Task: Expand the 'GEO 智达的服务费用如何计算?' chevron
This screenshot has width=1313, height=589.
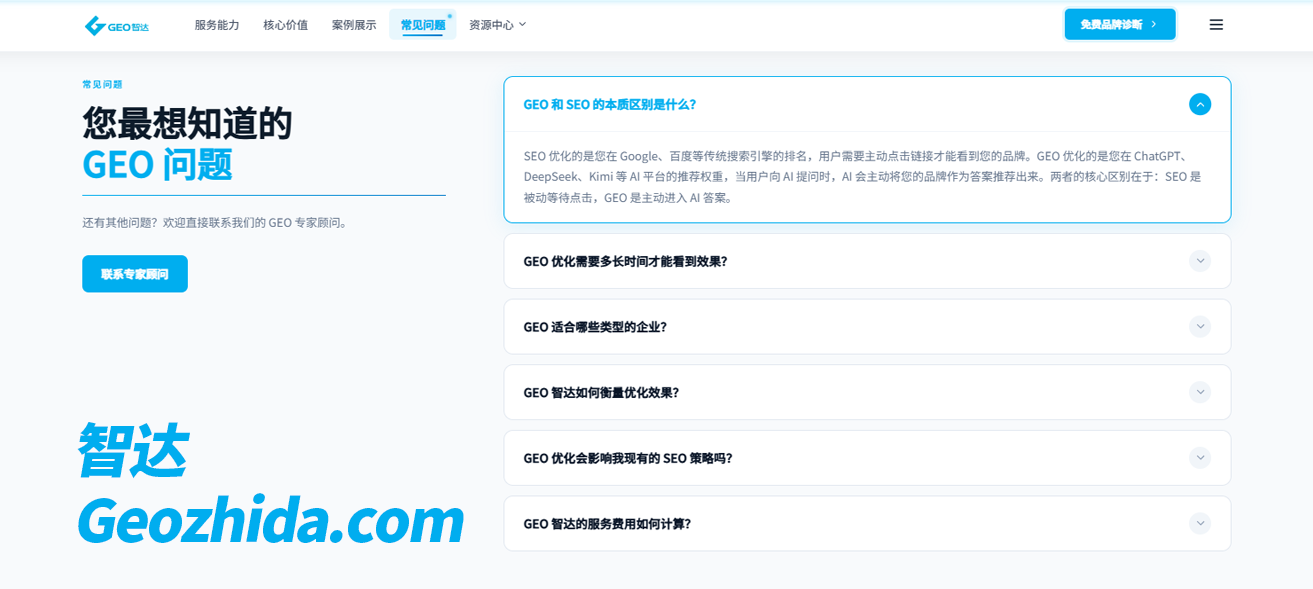Action: (1200, 523)
